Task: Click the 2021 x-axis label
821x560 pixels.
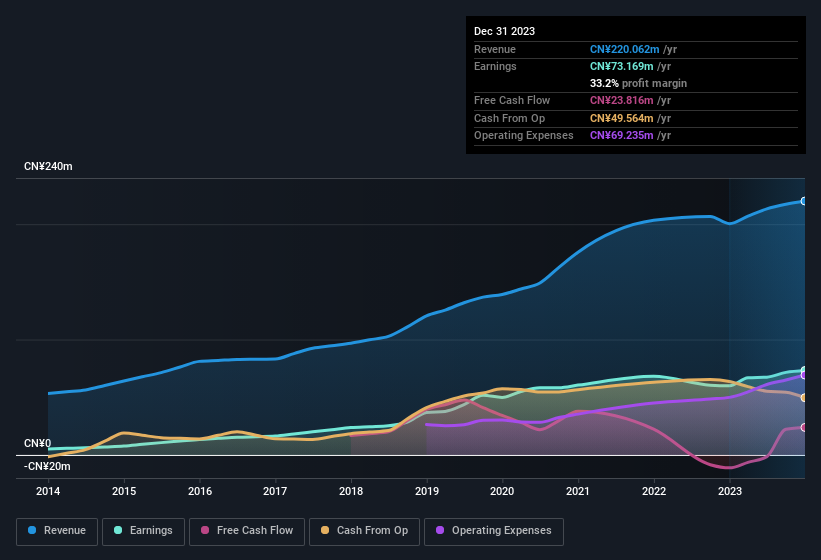Action: 578,491
